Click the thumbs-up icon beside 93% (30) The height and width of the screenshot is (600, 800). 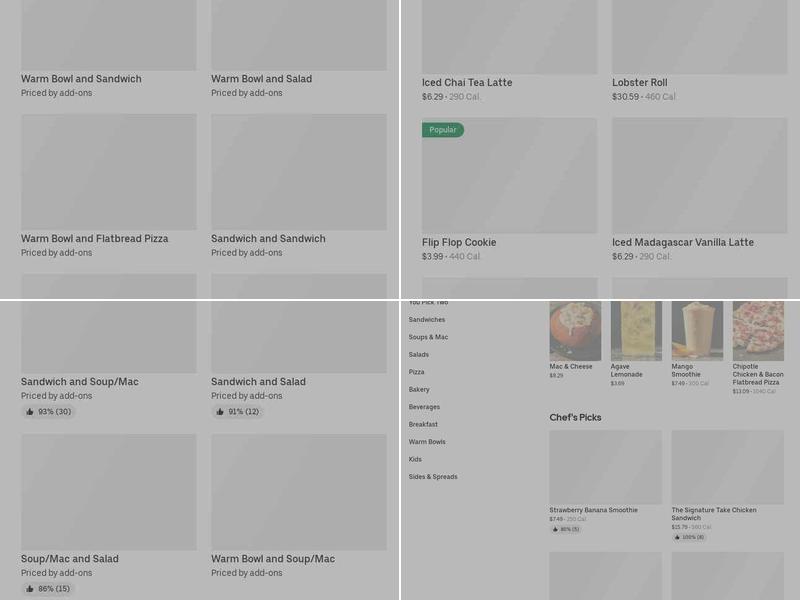pyautogui.click(x=30, y=412)
